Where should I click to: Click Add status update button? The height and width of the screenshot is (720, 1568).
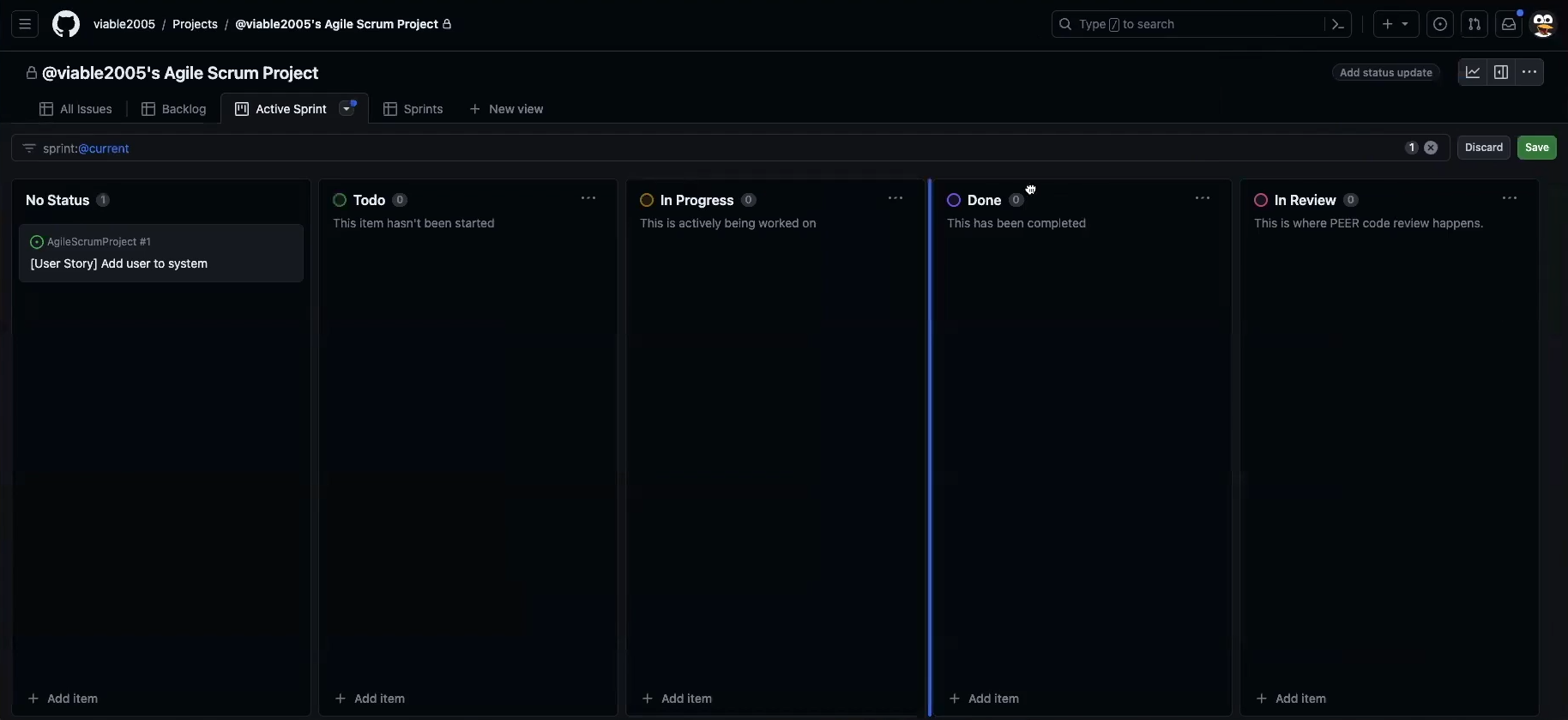(x=1385, y=73)
